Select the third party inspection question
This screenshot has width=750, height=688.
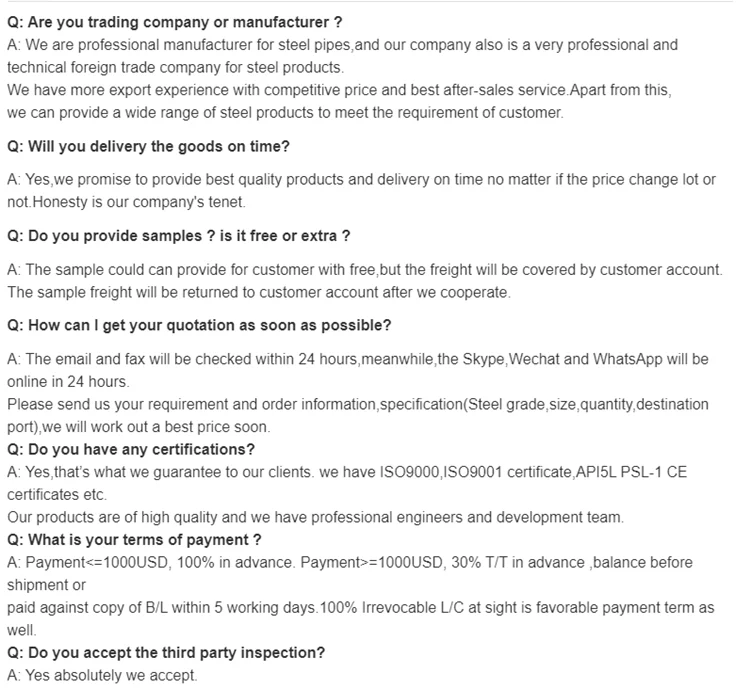(x=166, y=652)
